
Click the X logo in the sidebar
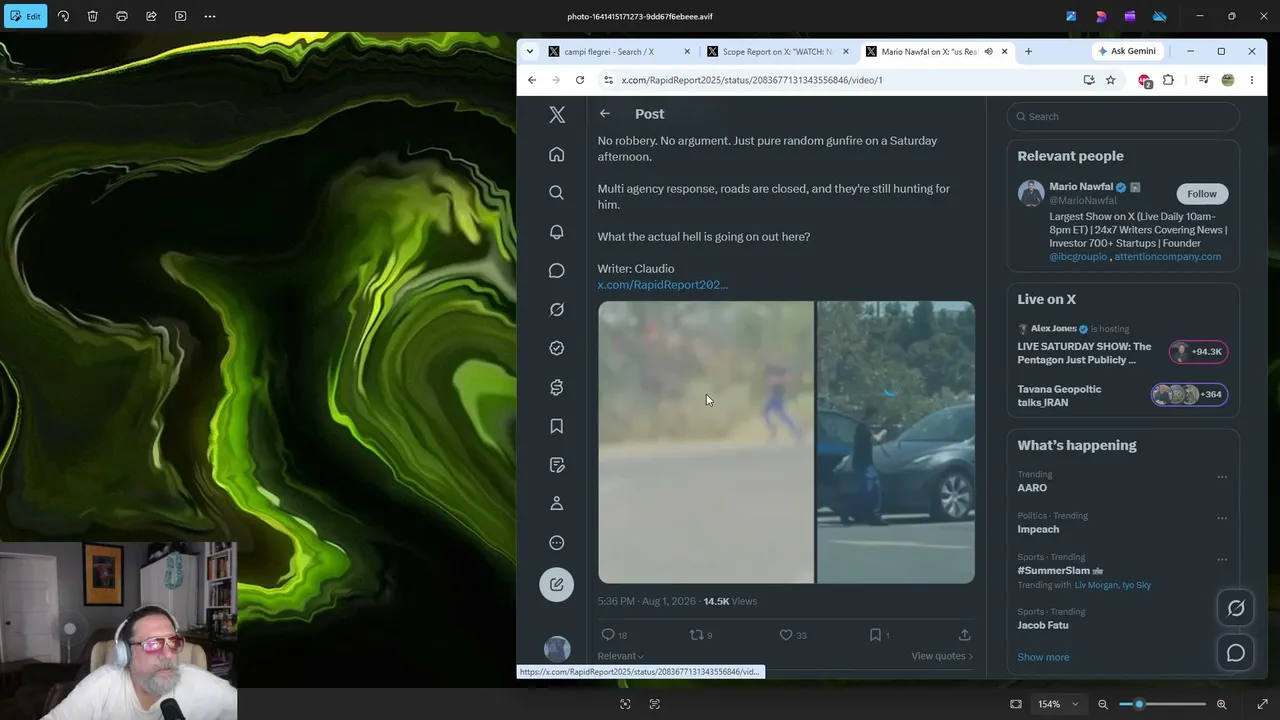[x=557, y=115]
